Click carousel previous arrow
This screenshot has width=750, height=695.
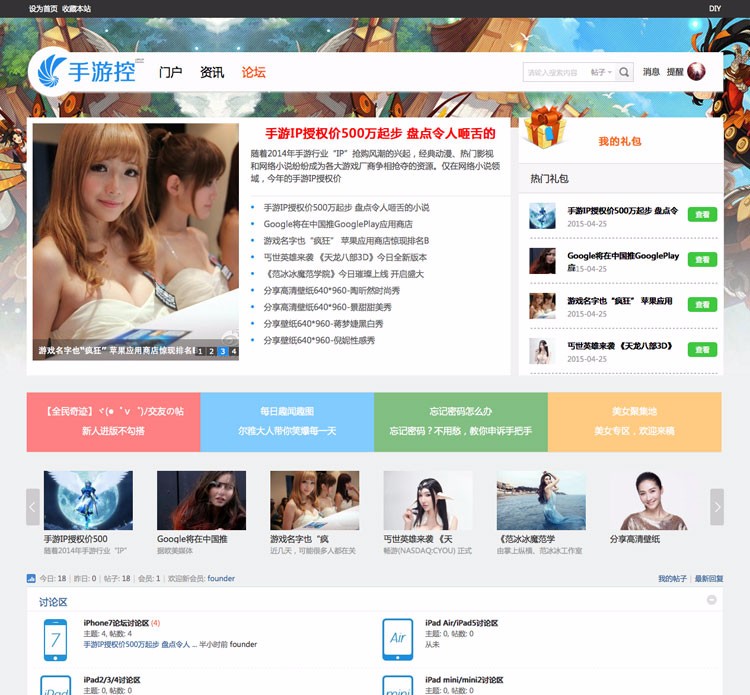pos(33,507)
